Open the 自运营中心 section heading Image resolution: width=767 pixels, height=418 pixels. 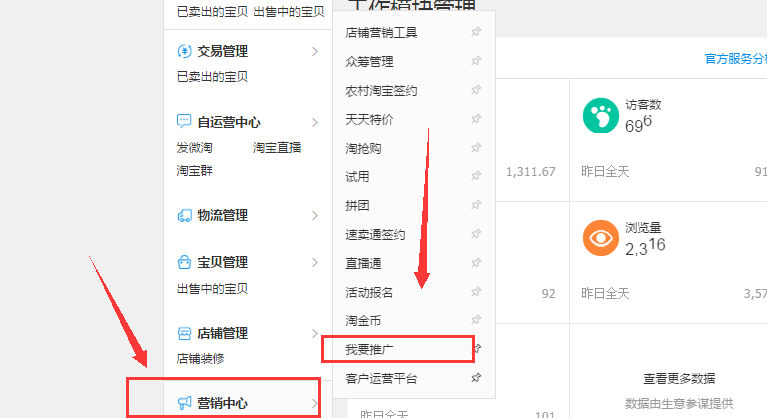pyautogui.click(x=229, y=122)
